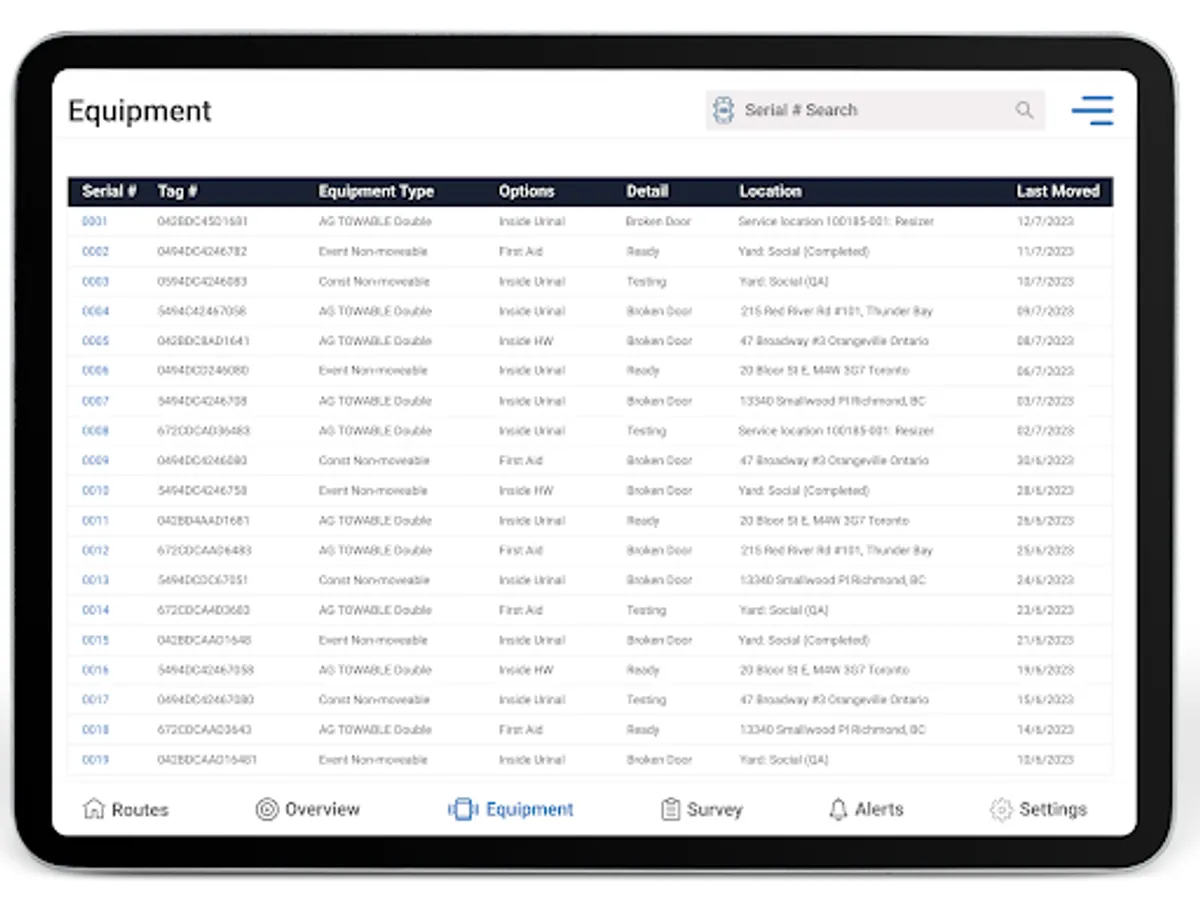Viewport: 1200px width, 900px height.
Task: Click 'Event Non-moveable' in row 0010
Action: pyautogui.click(x=373, y=490)
